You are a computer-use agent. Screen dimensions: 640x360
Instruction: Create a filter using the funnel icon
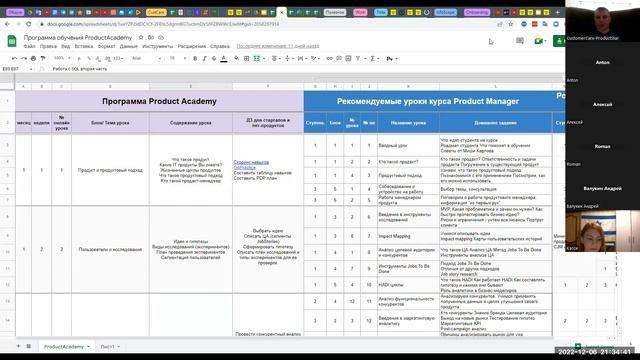coord(358,58)
